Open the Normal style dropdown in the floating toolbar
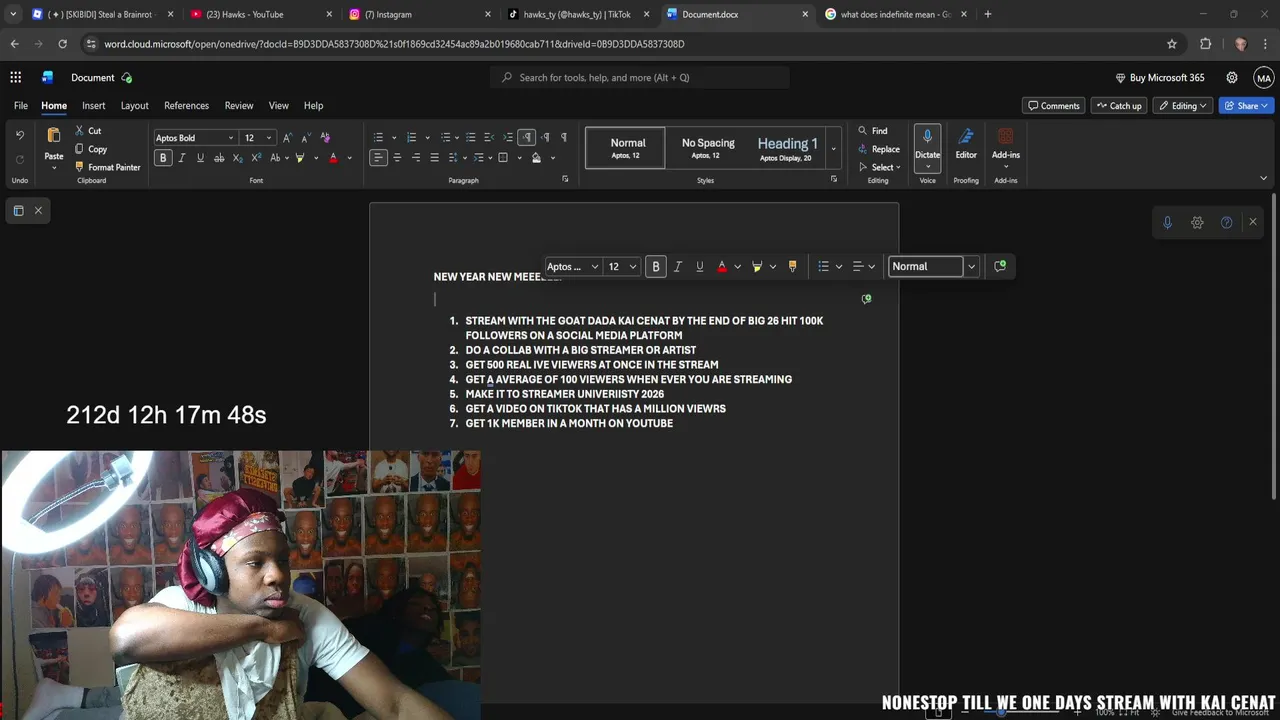Viewport: 1280px width, 720px height. (x=971, y=266)
